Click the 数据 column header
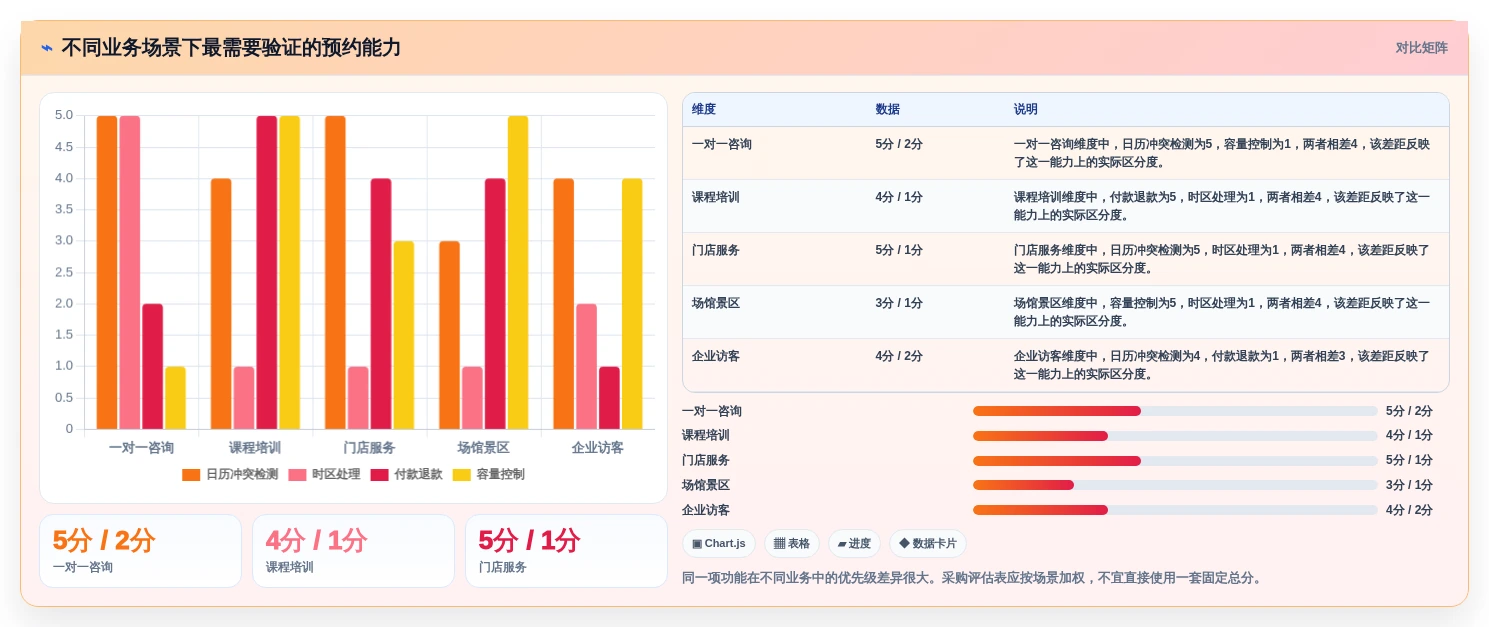This screenshot has width=1489, height=627. click(887, 109)
